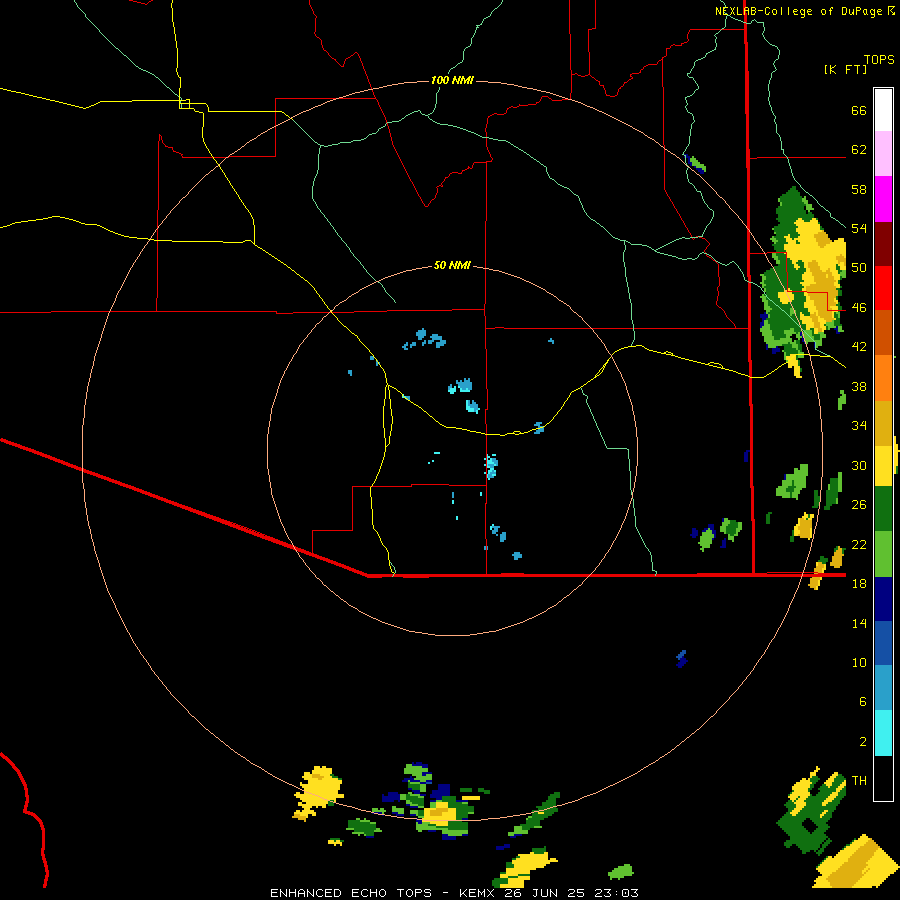The height and width of the screenshot is (900, 900).
Task: Click the "50 NMI" range ring label
Action: [x=452, y=265]
